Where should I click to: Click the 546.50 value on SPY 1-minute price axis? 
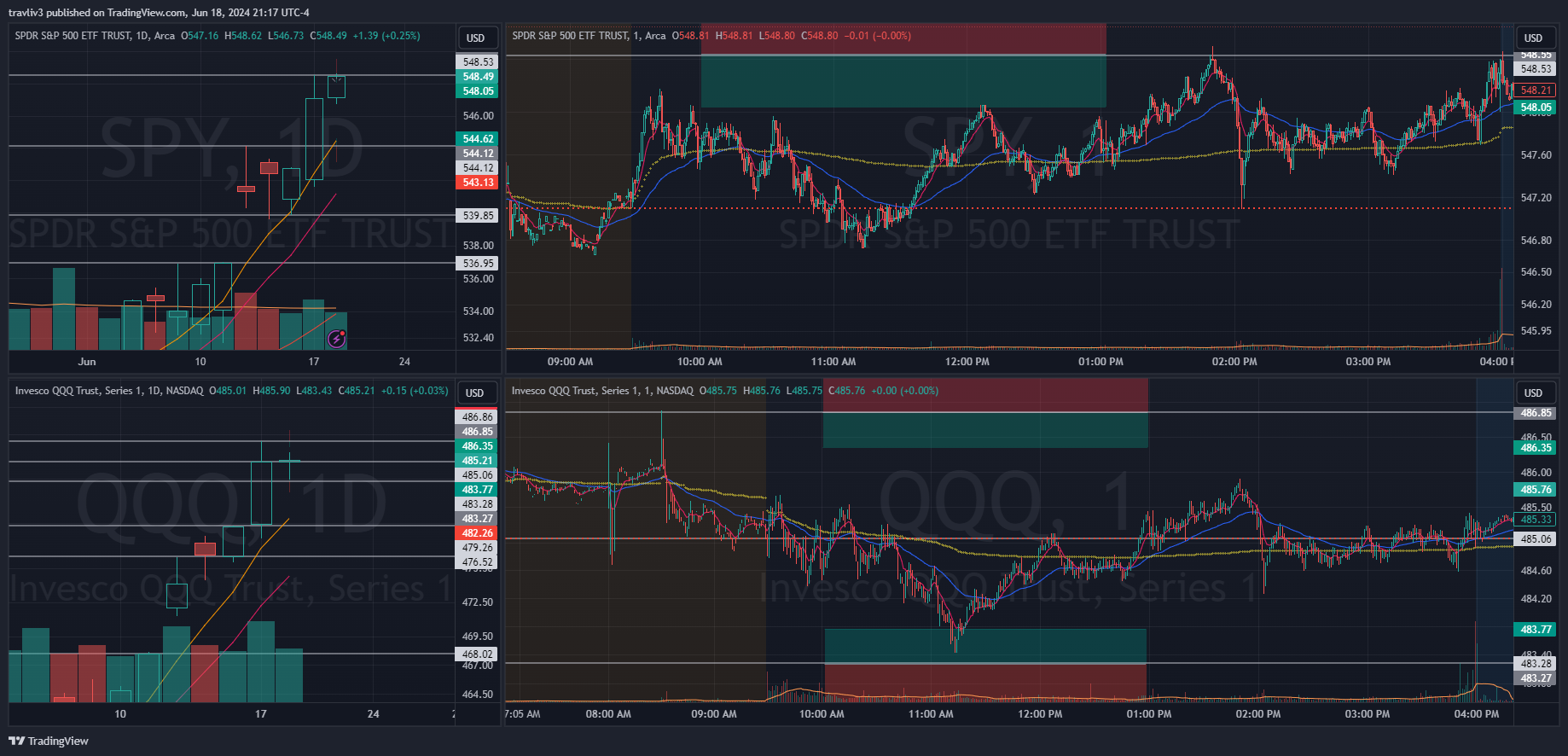point(1536,272)
